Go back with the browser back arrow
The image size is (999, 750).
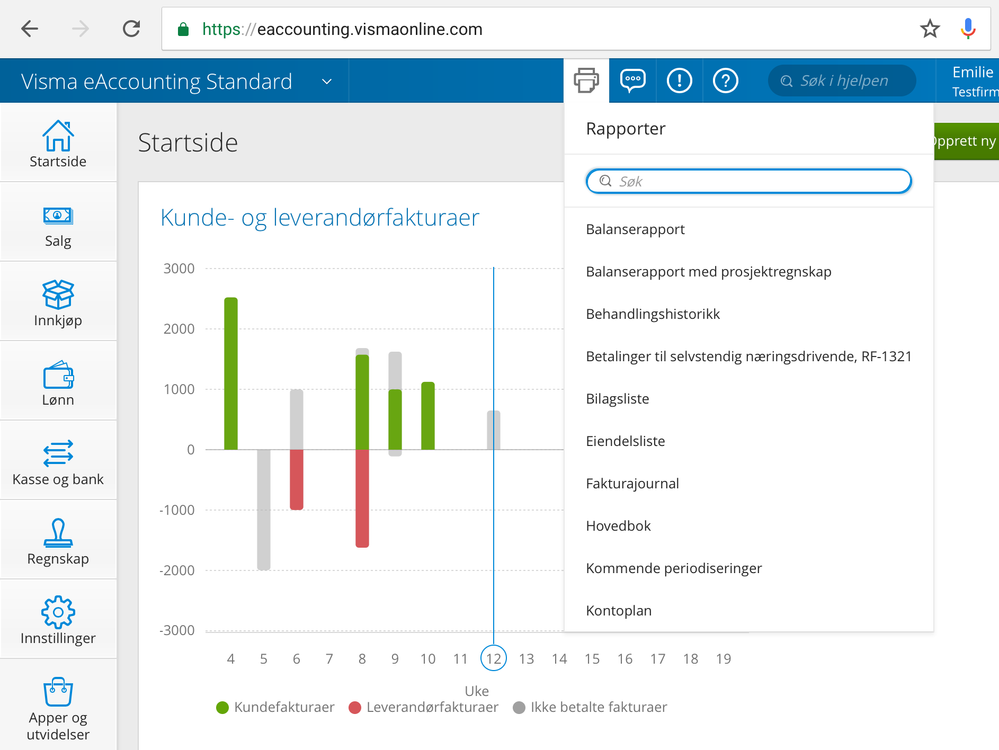pyautogui.click(x=30, y=29)
